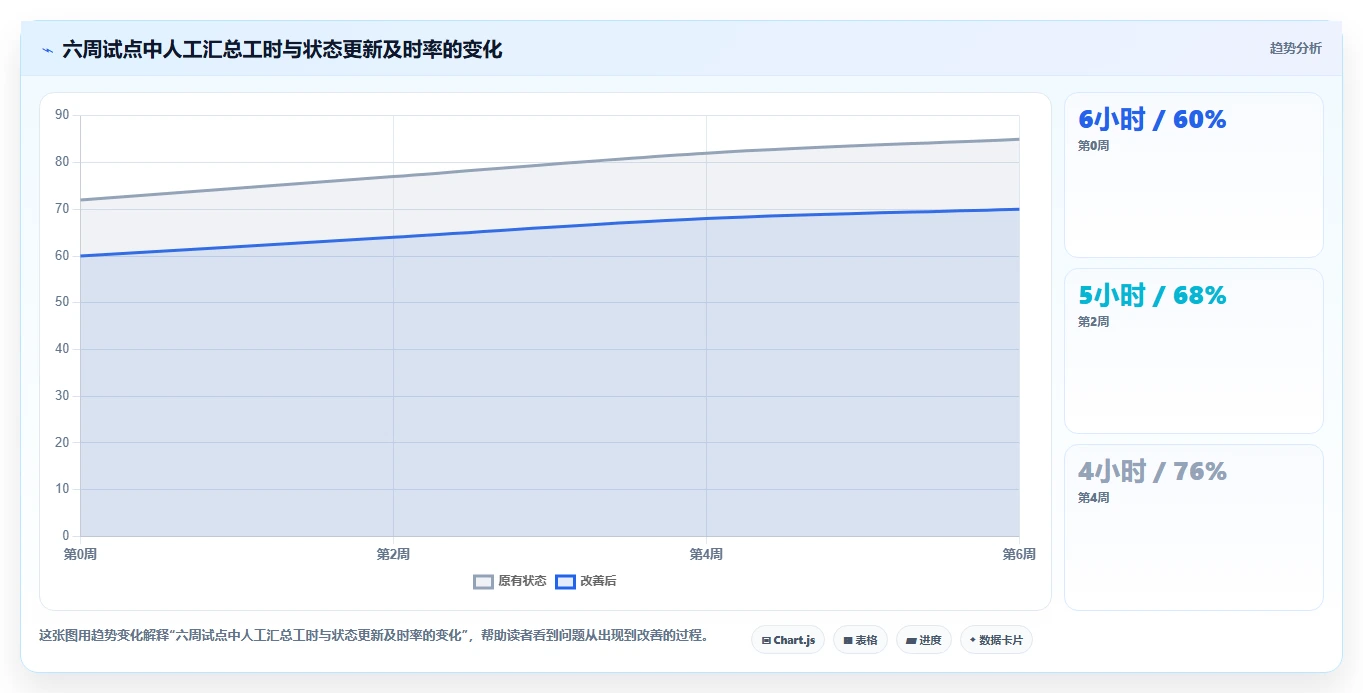The width and height of the screenshot is (1363, 693).
Task: Click the description text below the chart
Action: tap(374, 635)
